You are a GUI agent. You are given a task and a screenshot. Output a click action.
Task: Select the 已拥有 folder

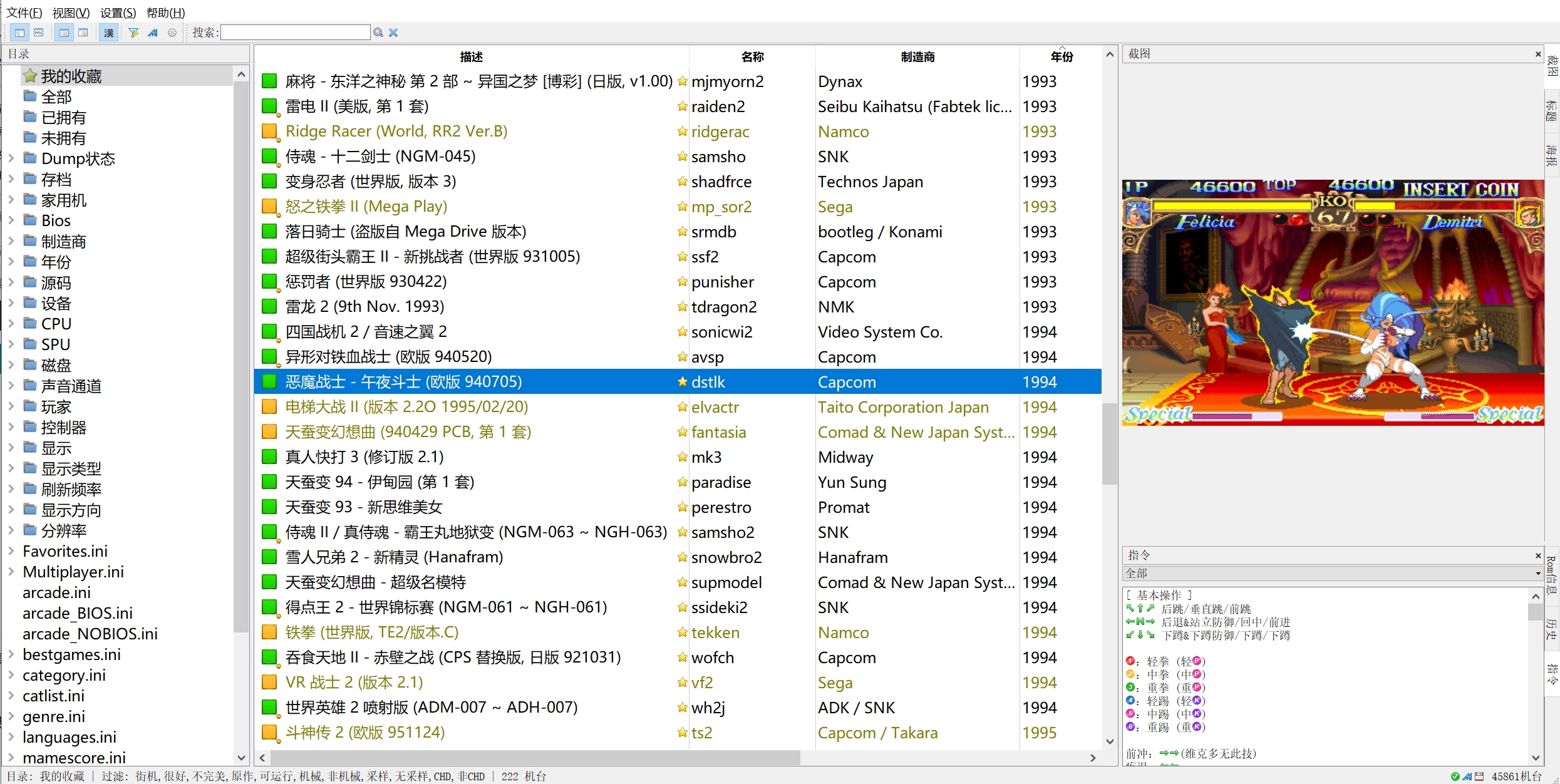click(63, 118)
